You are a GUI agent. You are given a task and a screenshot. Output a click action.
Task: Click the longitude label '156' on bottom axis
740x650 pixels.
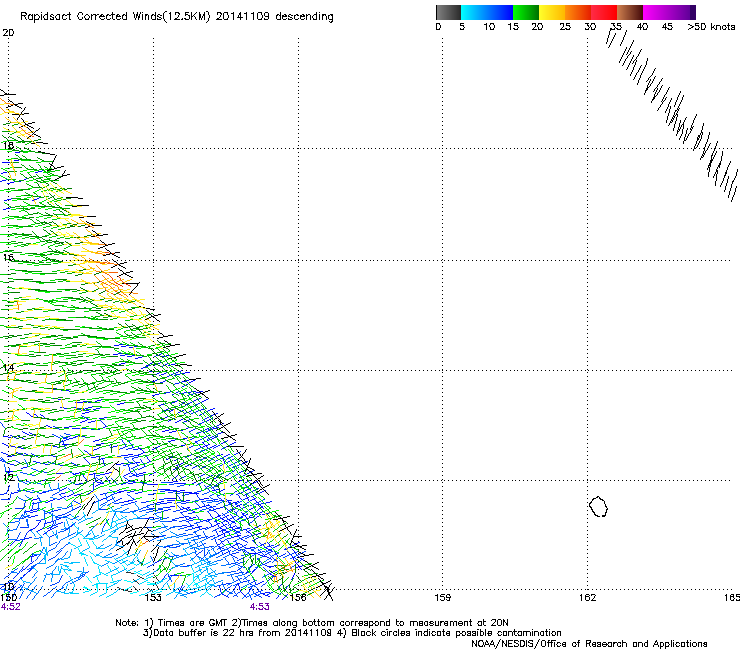298,598
